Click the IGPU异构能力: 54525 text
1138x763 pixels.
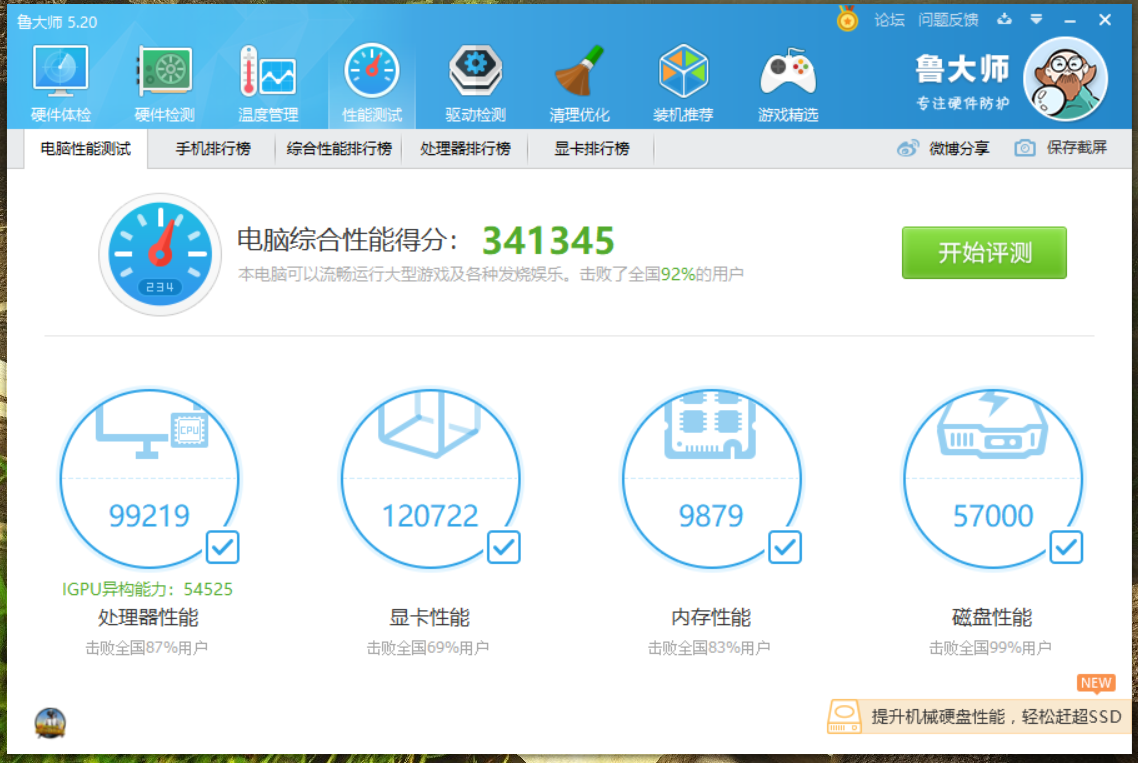(x=147, y=589)
